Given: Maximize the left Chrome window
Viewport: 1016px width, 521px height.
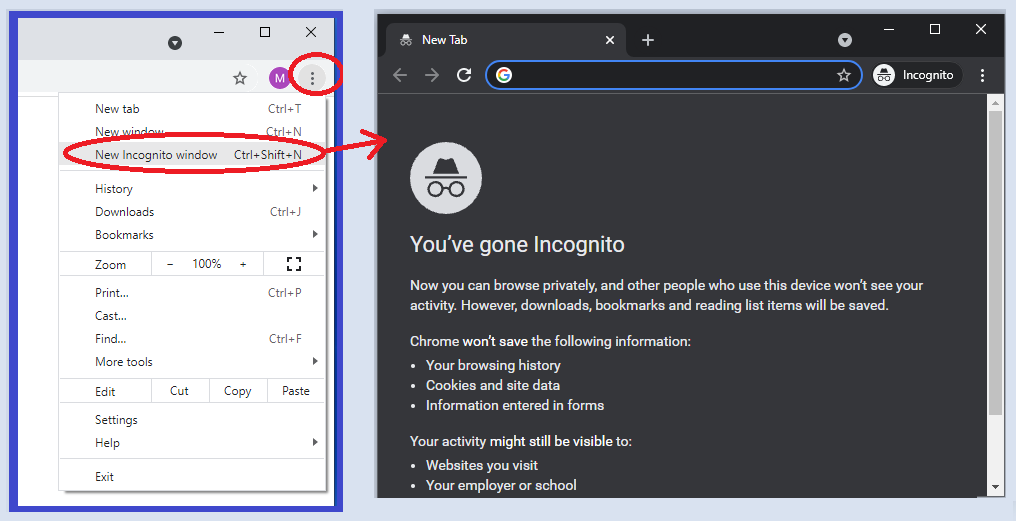Looking at the screenshot, I should 265,32.
